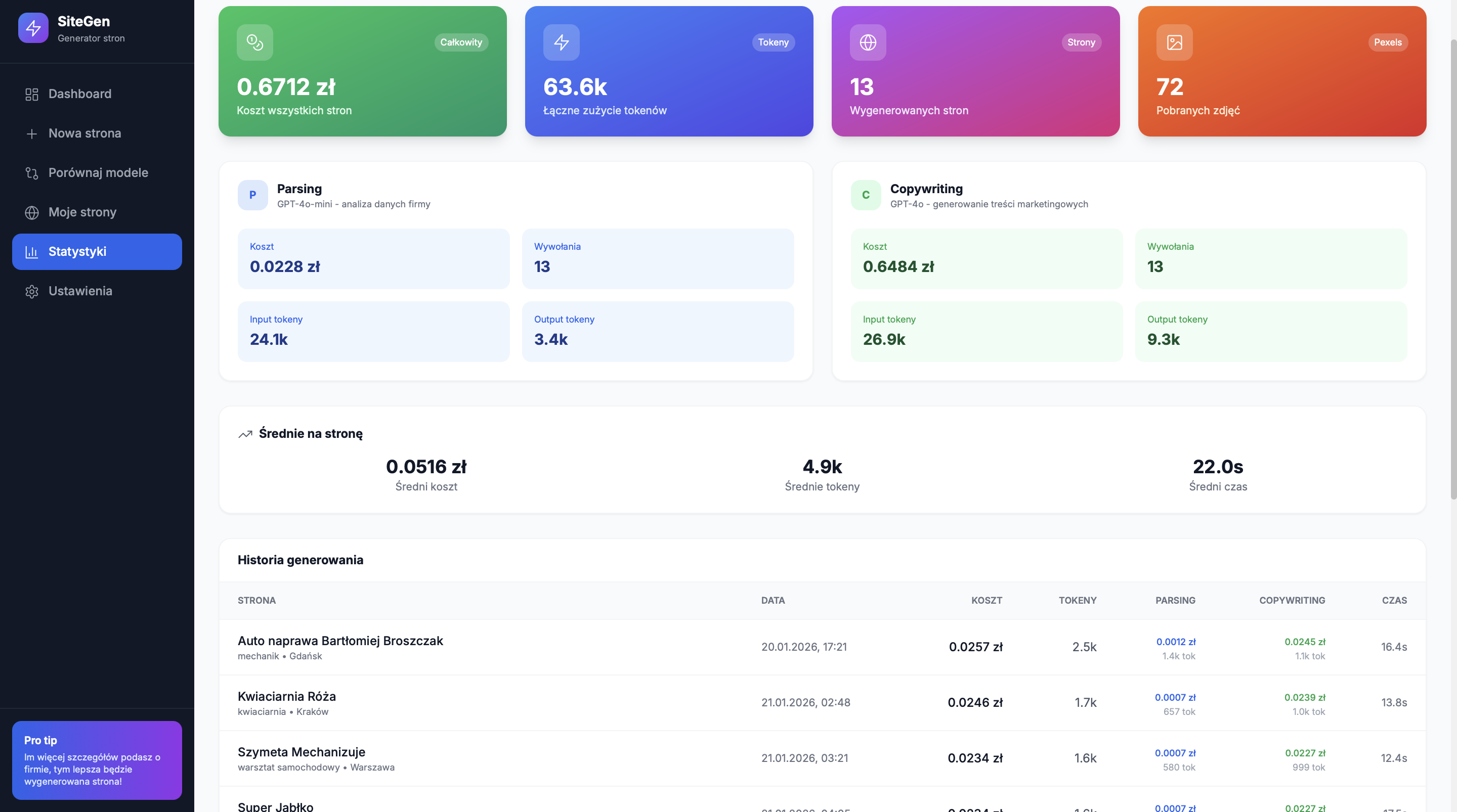Viewport: 1457px width, 812px height.
Task: Open the Kwiaciarnia Róża history entry
Action: click(286, 697)
